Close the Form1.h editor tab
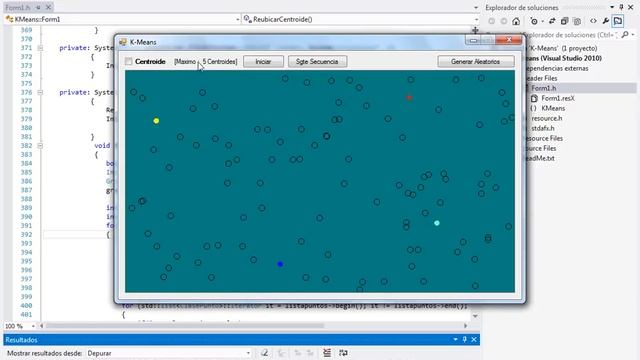 click(48, 7)
